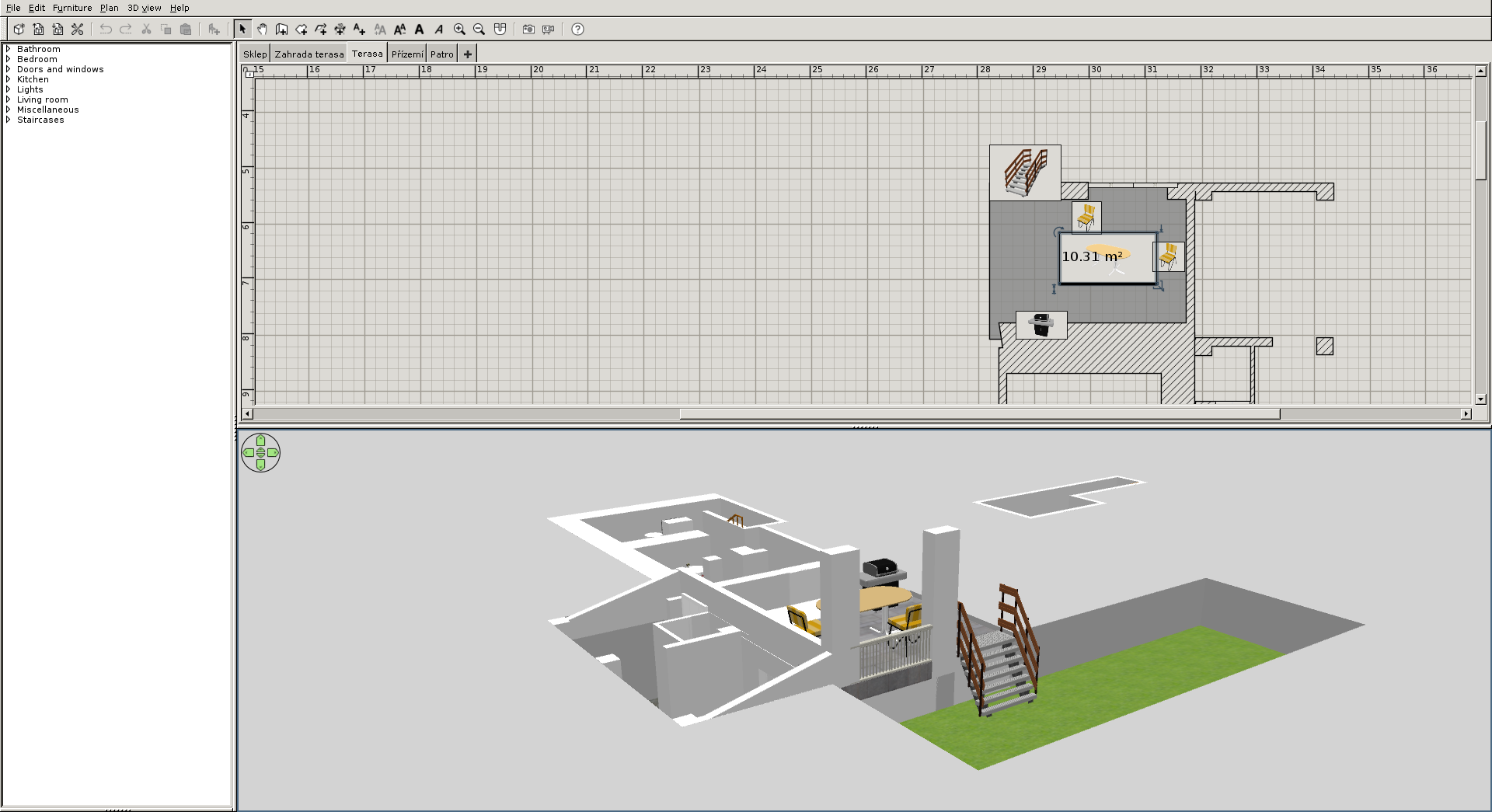Select the grill furniture in plan
Image resolution: width=1492 pixels, height=812 pixels.
[x=1041, y=325]
